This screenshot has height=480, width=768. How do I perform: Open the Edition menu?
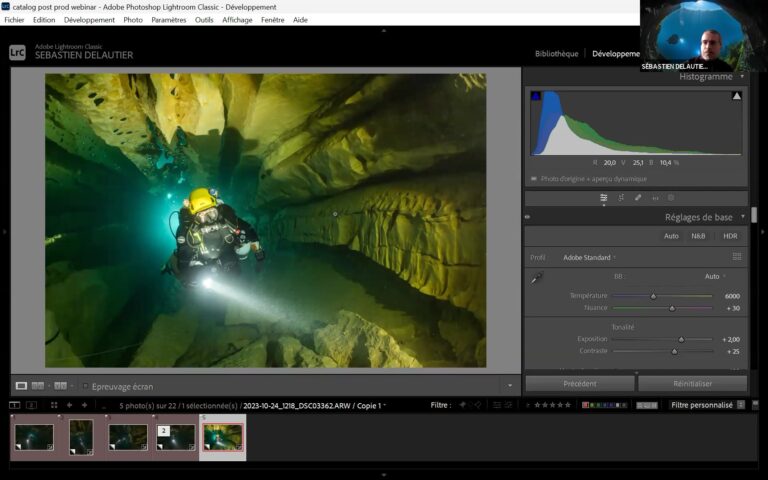pyautogui.click(x=44, y=20)
